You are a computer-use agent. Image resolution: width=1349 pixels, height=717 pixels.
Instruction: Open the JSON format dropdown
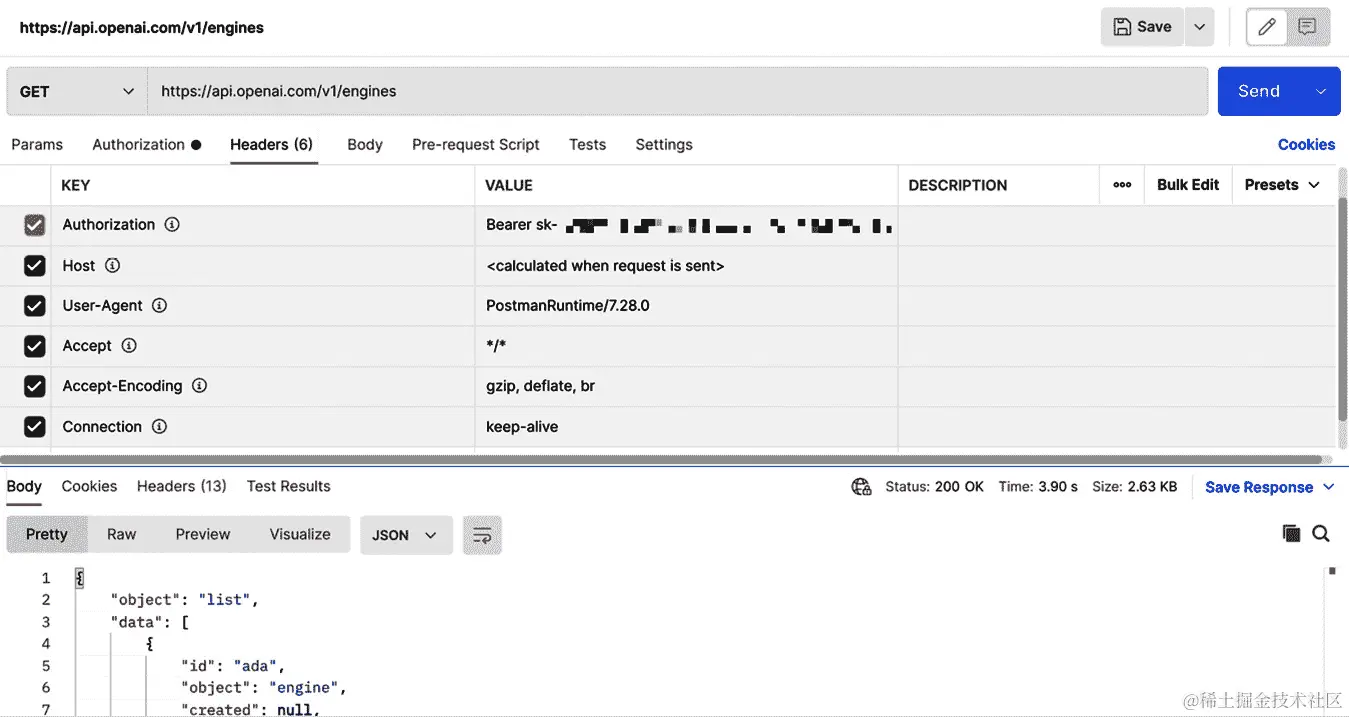(x=406, y=535)
